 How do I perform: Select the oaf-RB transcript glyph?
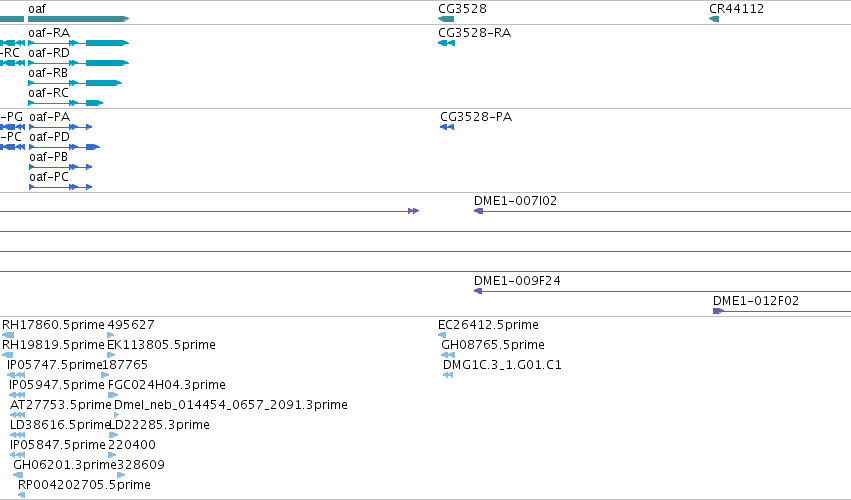[x=75, y=83]
